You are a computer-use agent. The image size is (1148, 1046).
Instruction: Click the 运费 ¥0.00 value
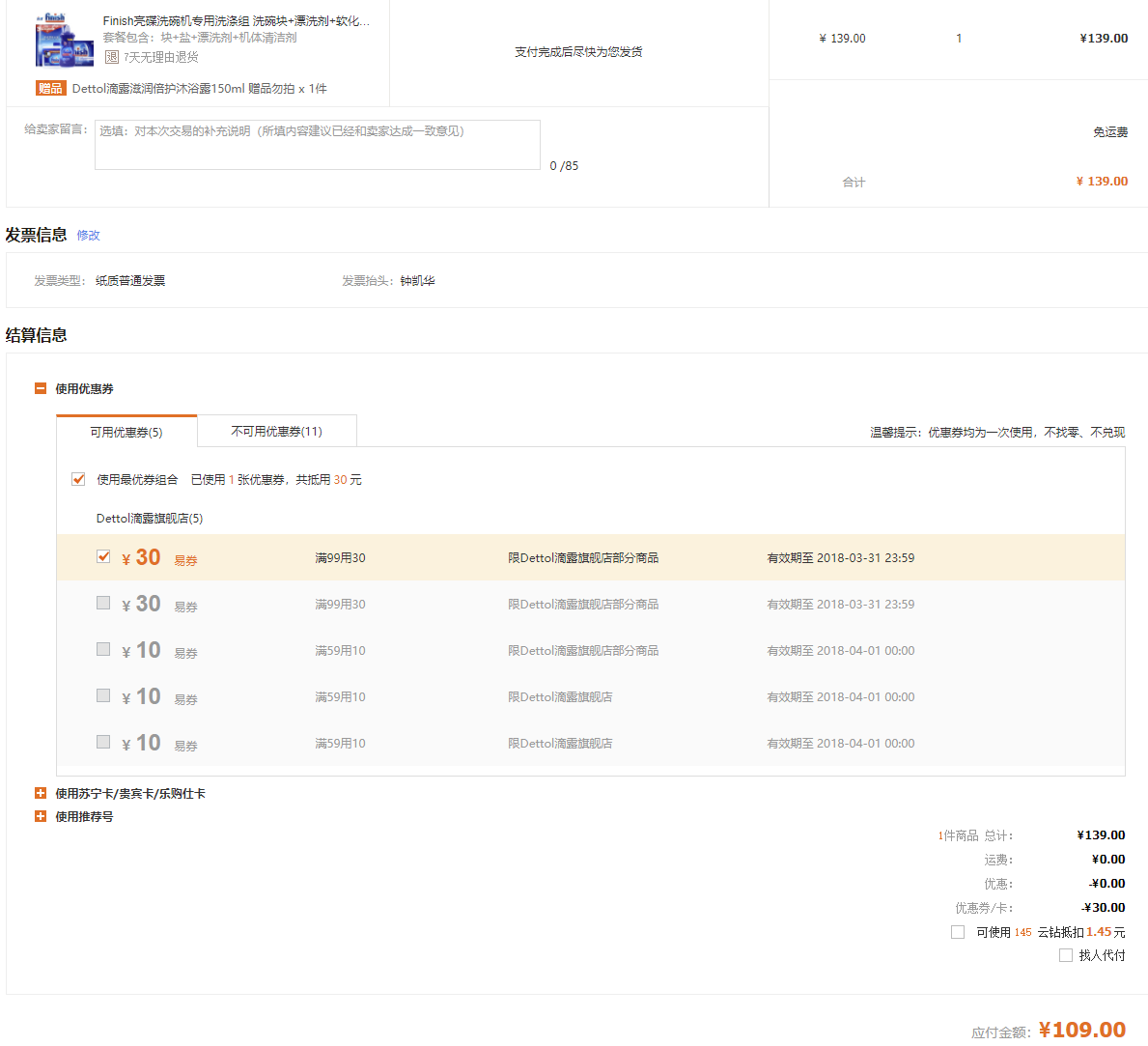pyautogui.click(x=1107, y=860)
